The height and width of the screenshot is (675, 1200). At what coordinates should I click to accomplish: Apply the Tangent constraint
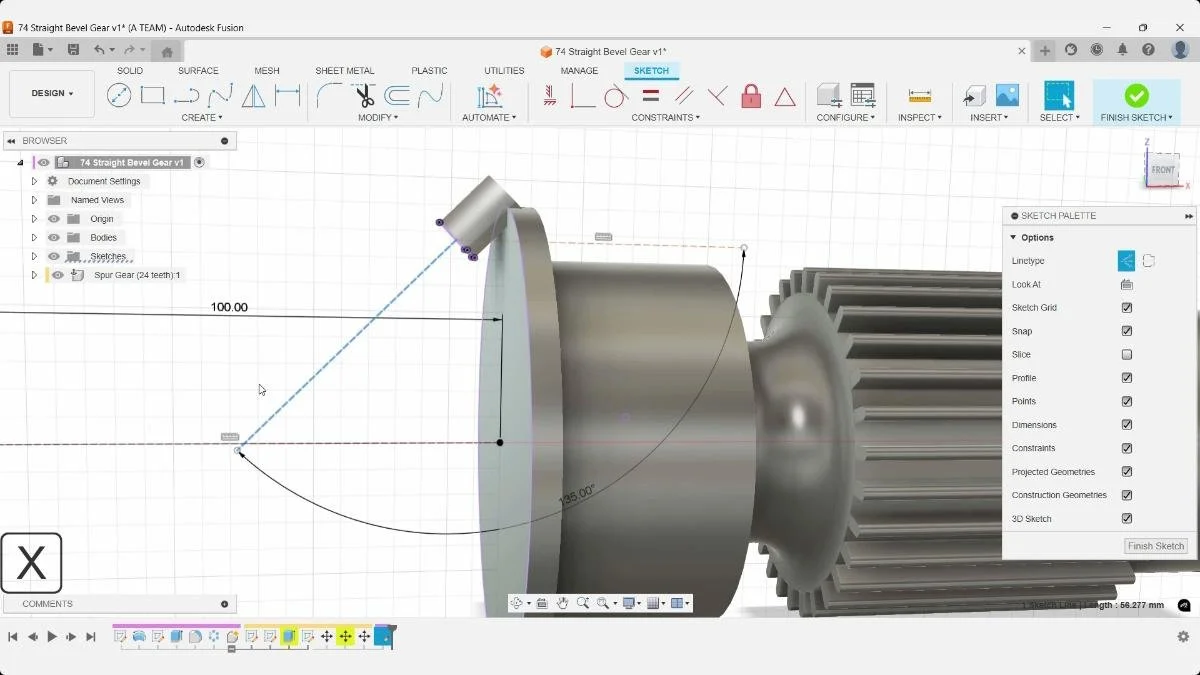(616, 96)
